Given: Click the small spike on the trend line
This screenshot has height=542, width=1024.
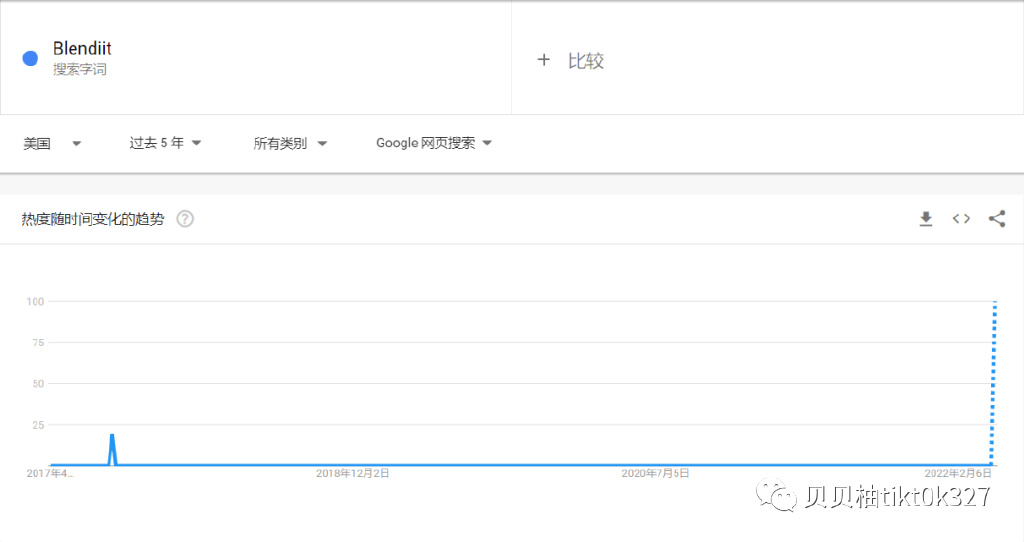Looking at the screenshot, I should click(x=112, y=449).
